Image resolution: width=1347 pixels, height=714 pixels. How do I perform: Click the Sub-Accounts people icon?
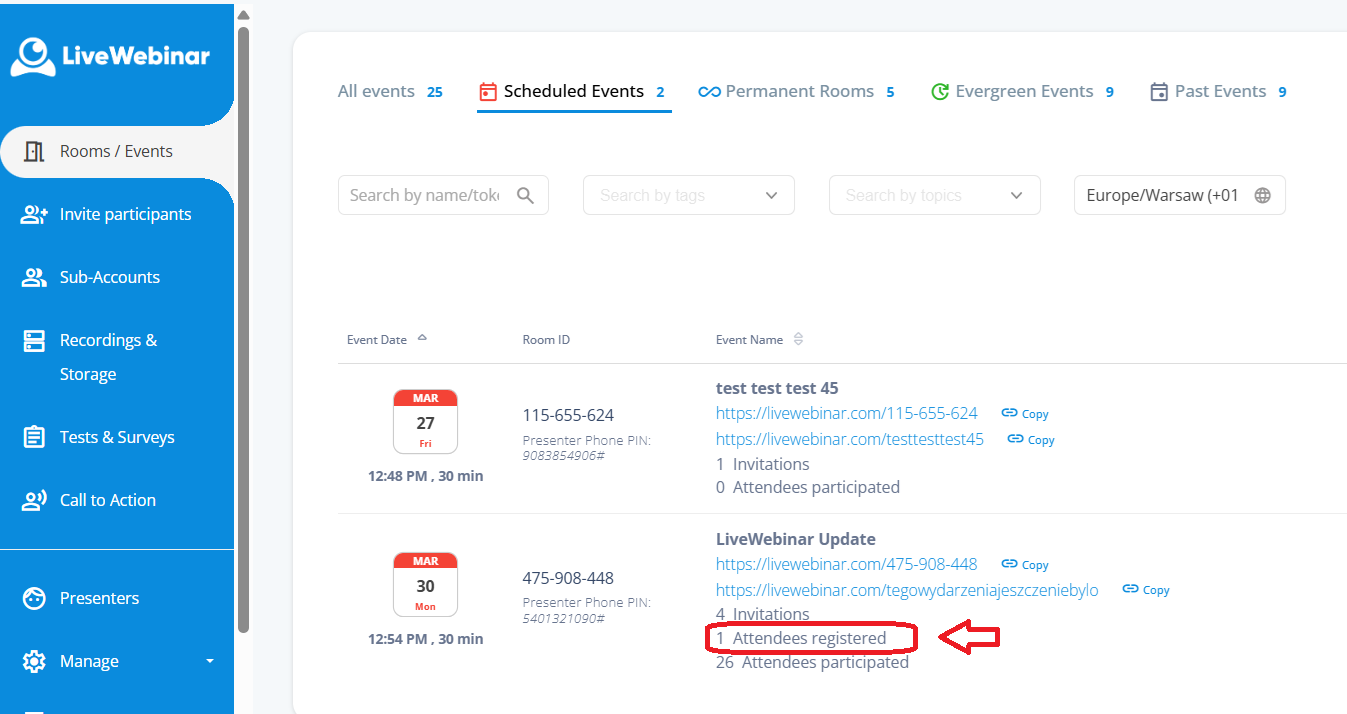pos(34,277)
